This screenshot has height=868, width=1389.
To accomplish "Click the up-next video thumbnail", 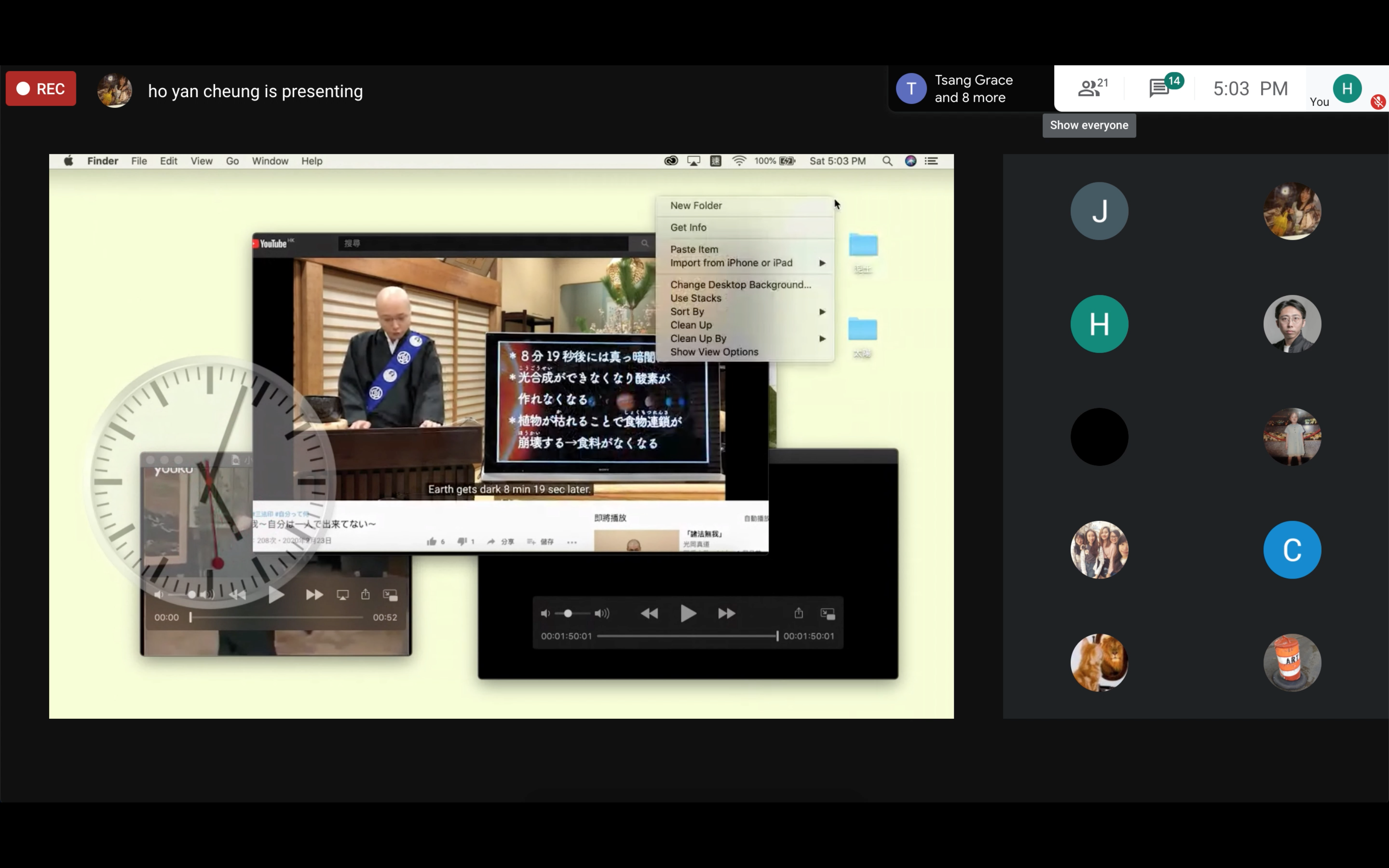I will (x=637, y=541).
